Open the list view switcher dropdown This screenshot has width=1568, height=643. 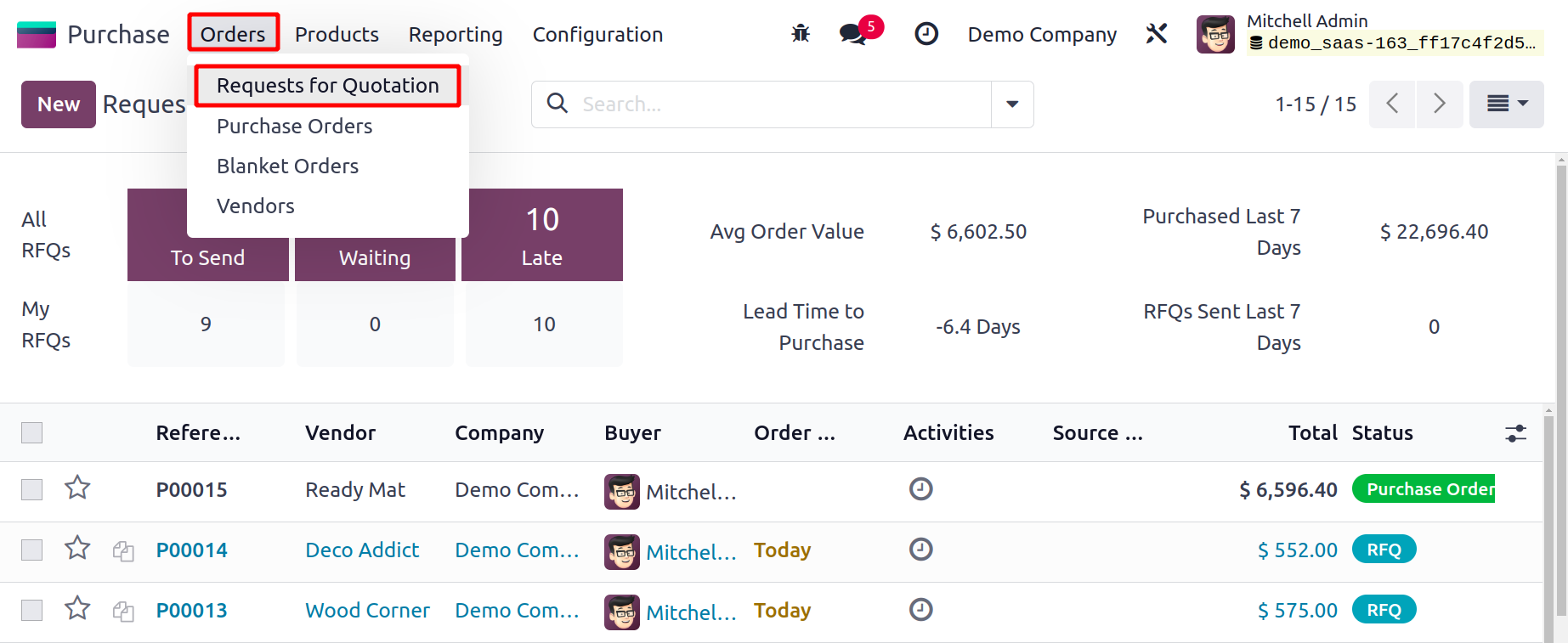pyautogui.click(x=1506, y=104)
